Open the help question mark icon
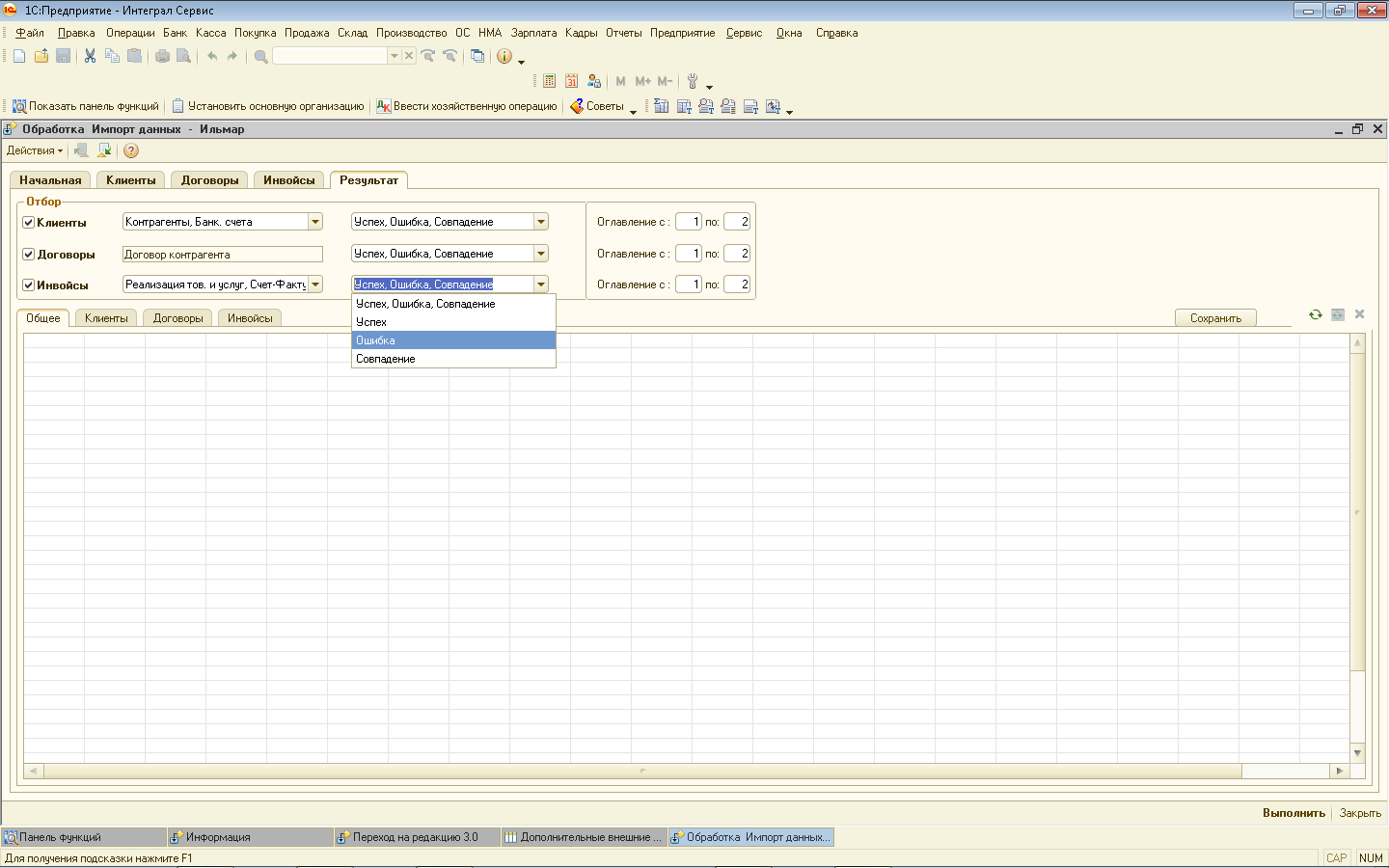This screenshot has height=868, width=1389. 131,150
